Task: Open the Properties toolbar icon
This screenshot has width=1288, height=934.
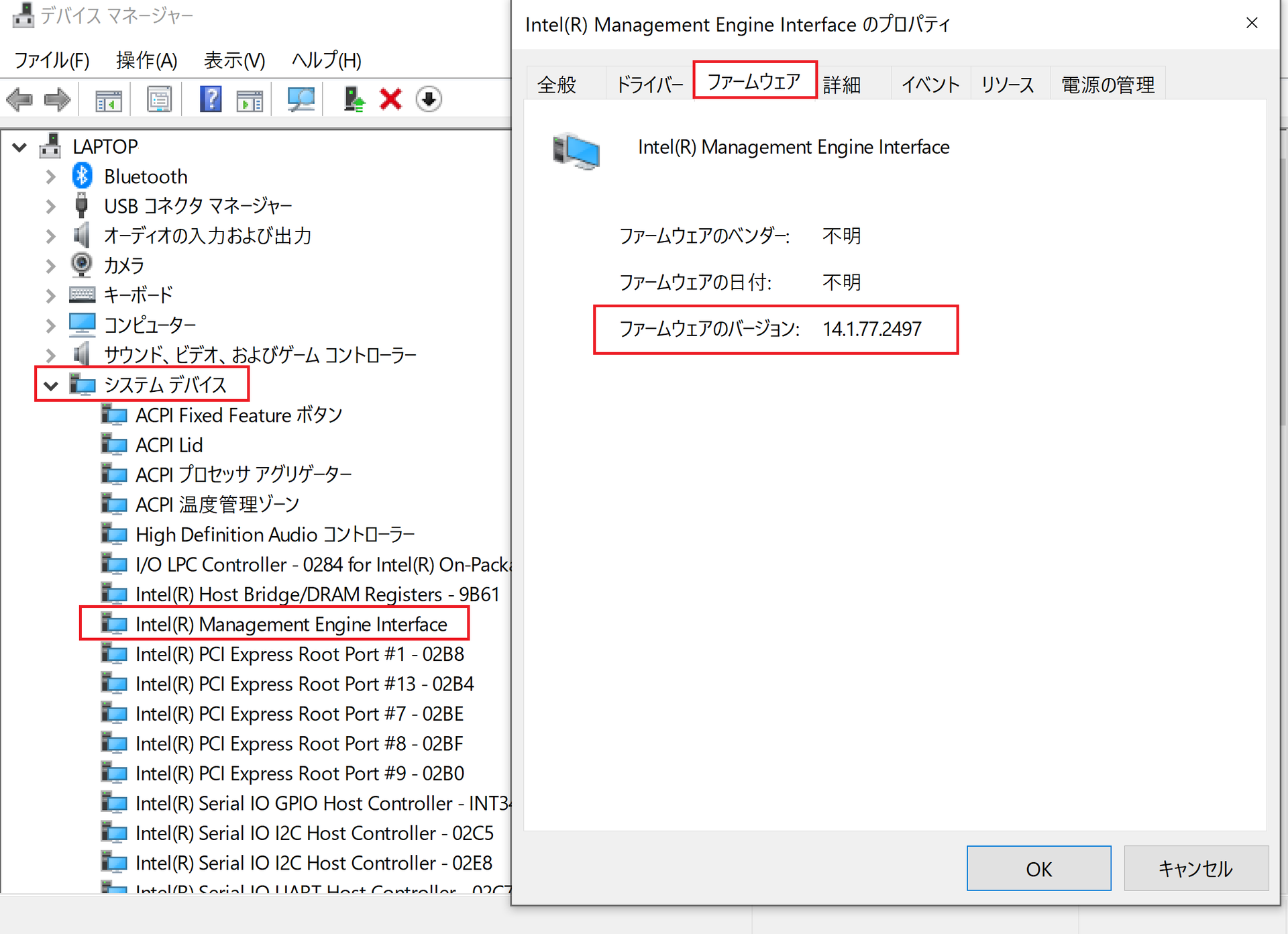Action: click(x=160, y=100)
